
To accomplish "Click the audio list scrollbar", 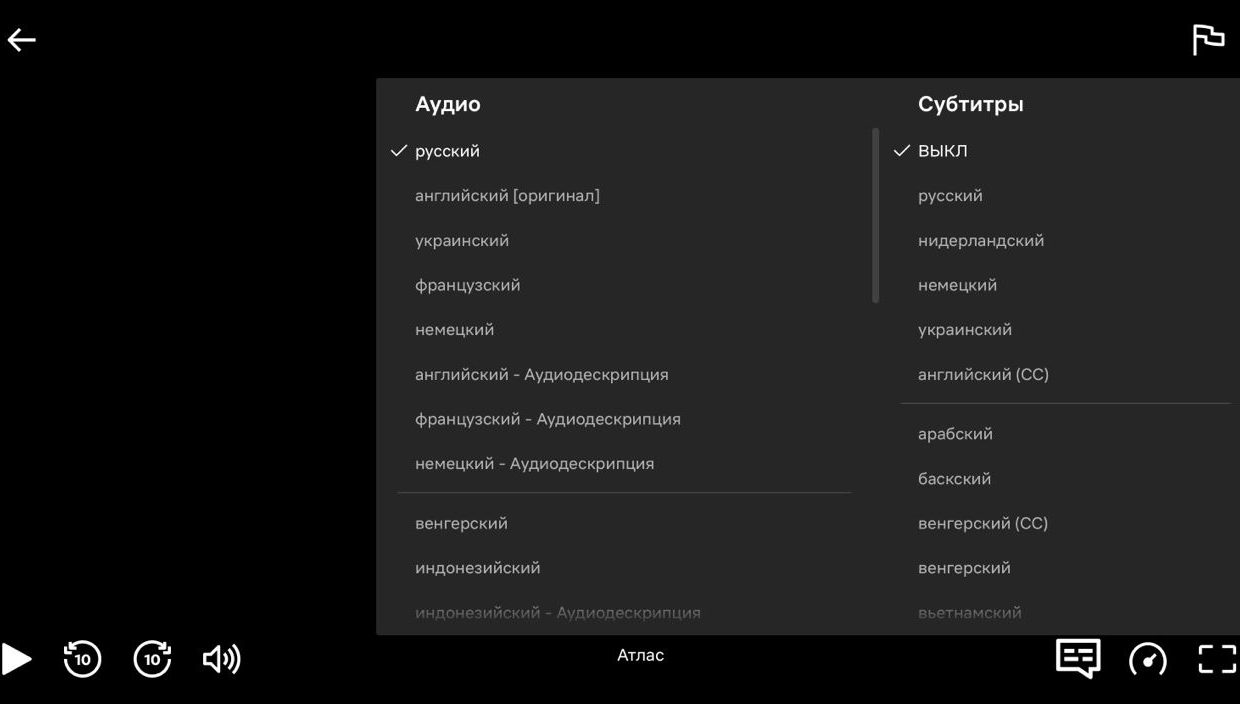I will (876, 215).
